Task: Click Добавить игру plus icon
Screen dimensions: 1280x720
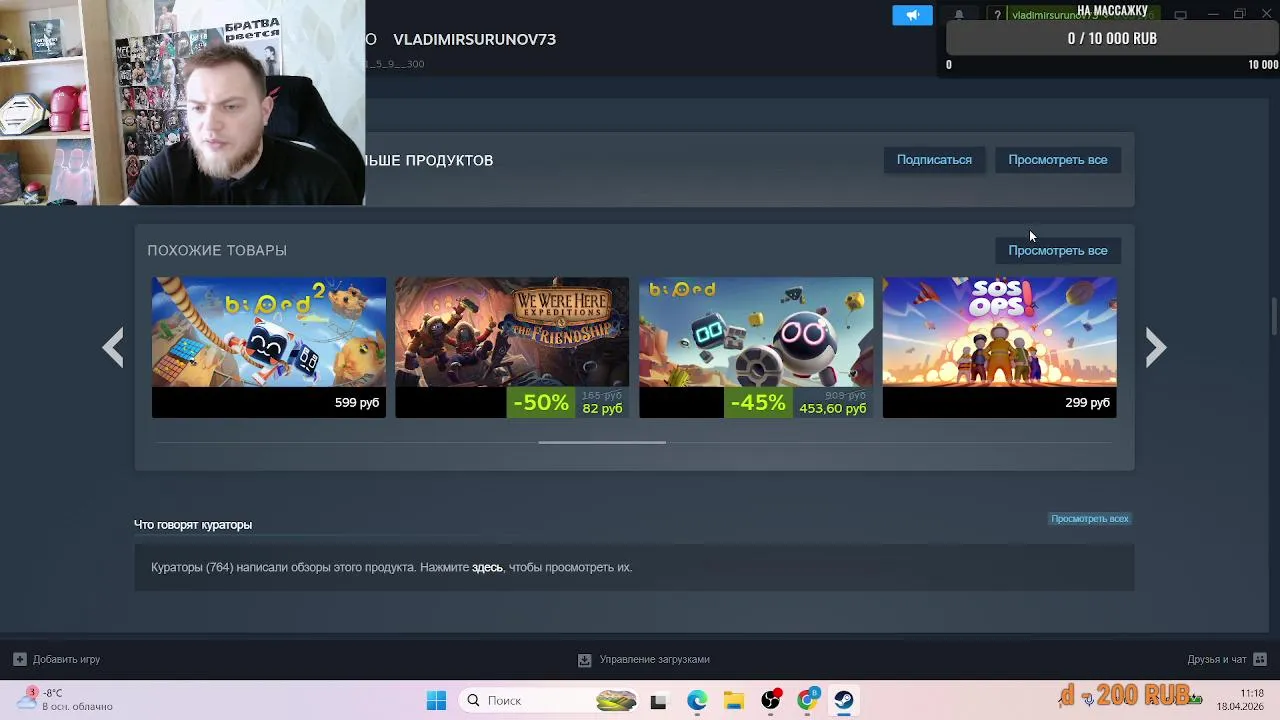Action: (19, 659)
